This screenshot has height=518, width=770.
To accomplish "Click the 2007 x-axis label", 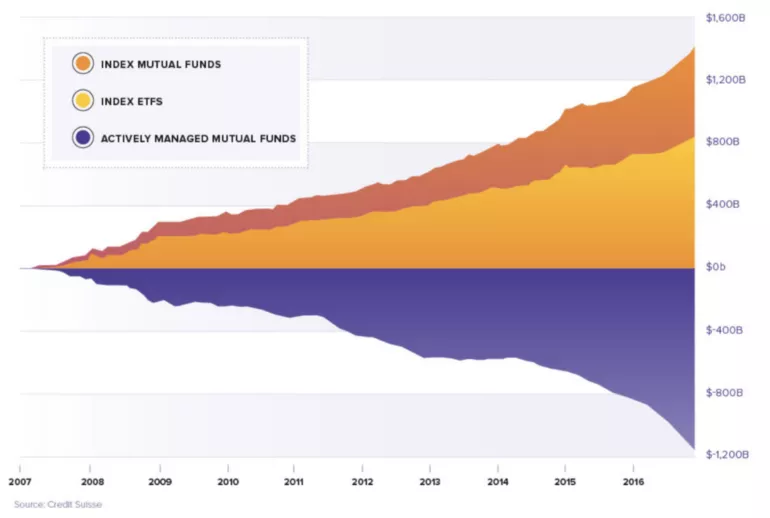I will (x=20, y=482).
